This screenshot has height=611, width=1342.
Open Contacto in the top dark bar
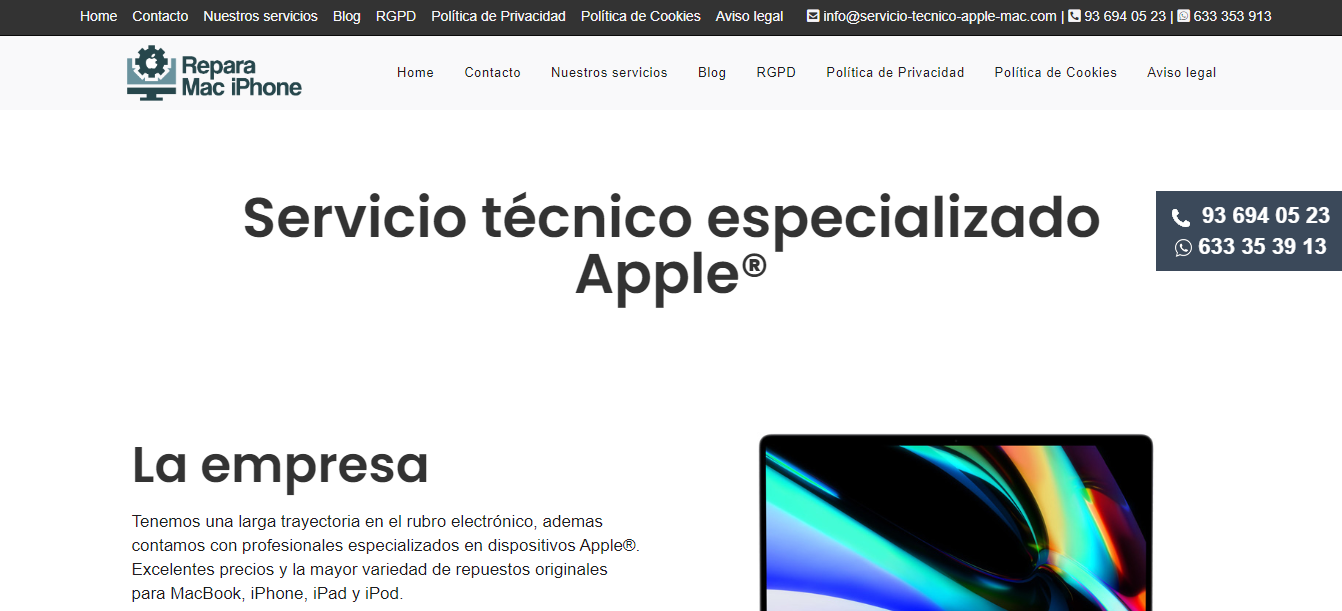[x=160, y=16]
